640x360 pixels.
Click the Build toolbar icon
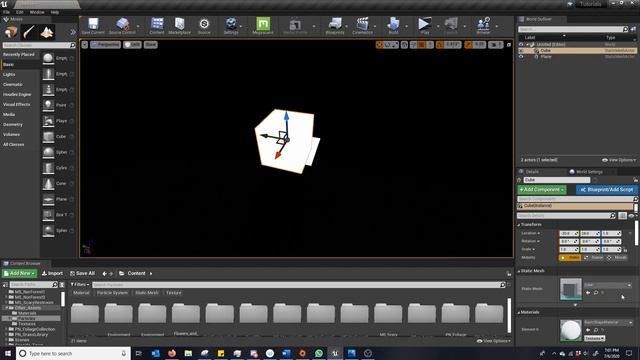coord(393,24)
